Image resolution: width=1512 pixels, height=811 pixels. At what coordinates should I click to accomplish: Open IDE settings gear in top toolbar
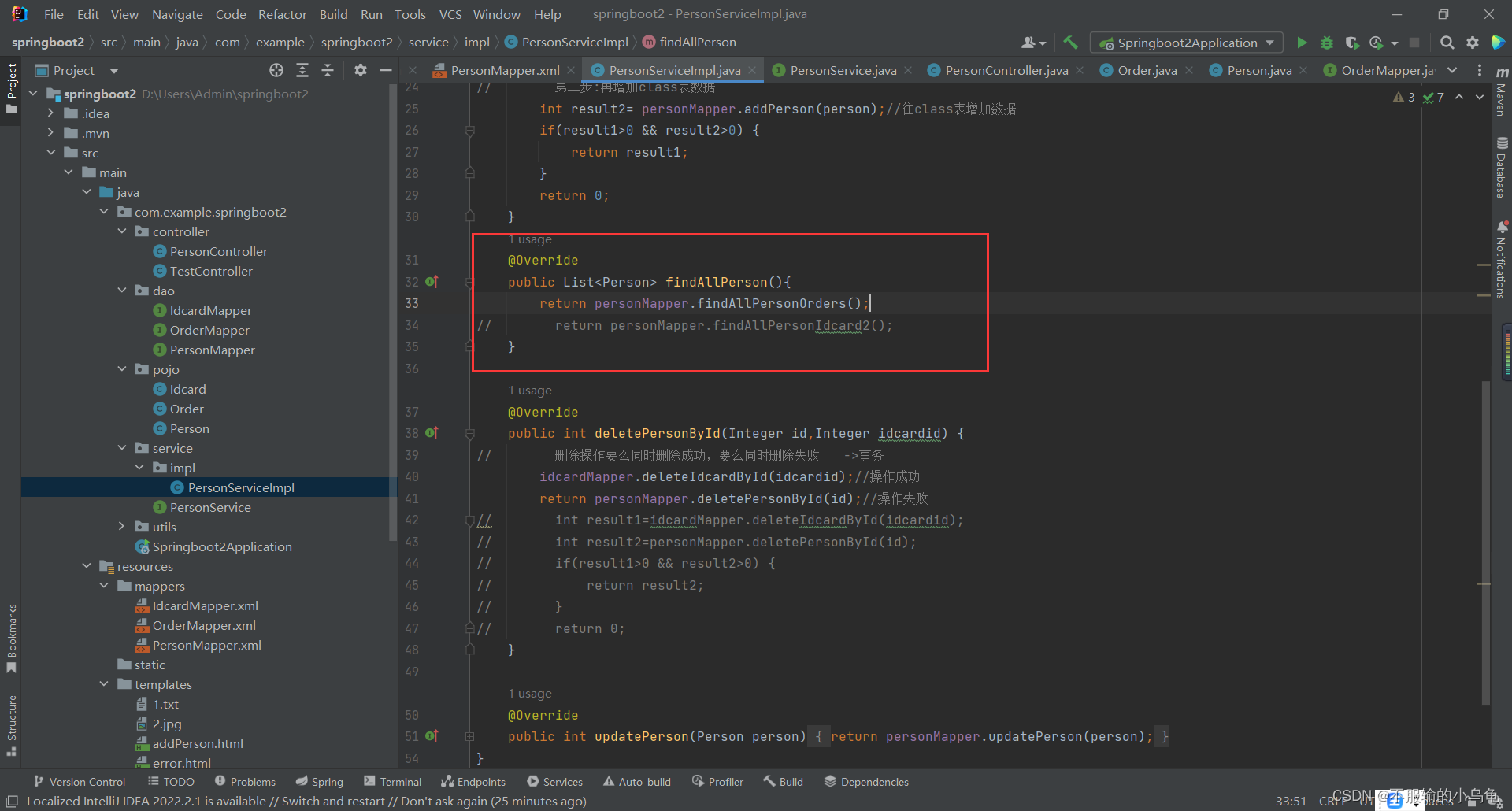pos(1473,43)
